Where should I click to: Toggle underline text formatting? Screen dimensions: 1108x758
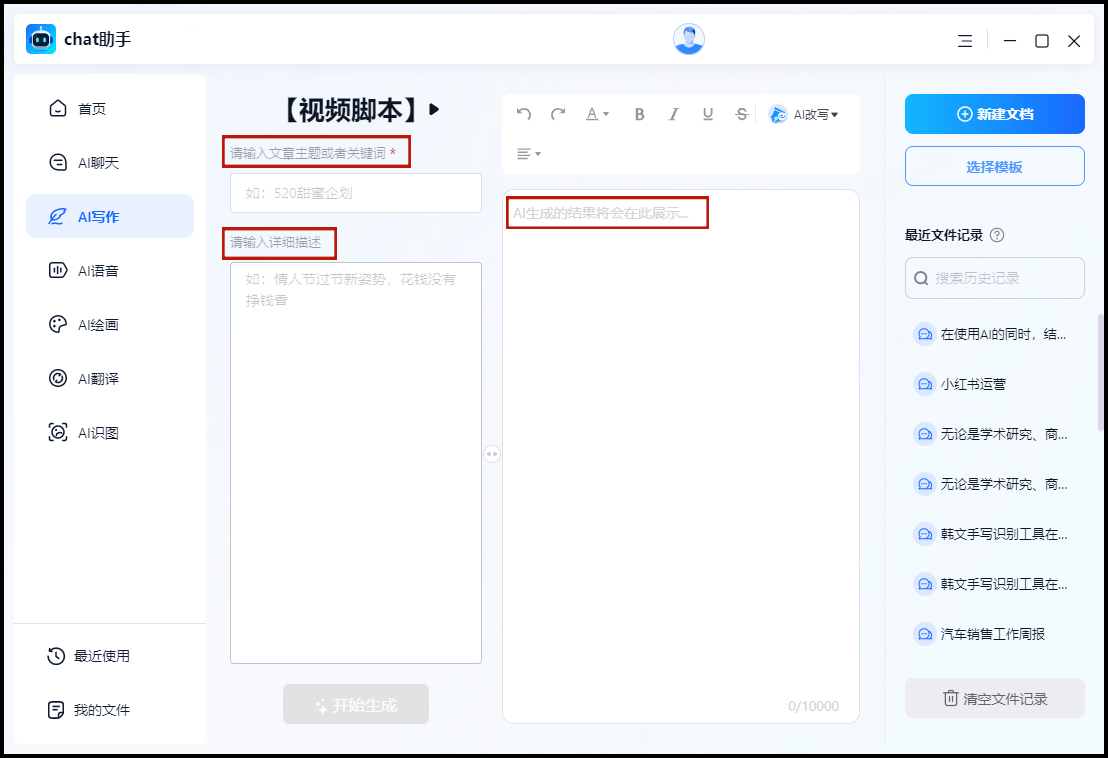click(708, 114)
